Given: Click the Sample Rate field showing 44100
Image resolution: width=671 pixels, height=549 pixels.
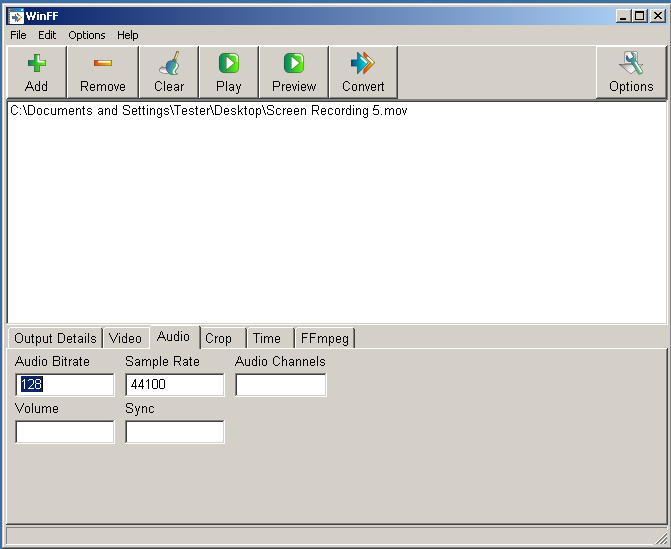Looking at the screenshot, I should click(175, 384).
